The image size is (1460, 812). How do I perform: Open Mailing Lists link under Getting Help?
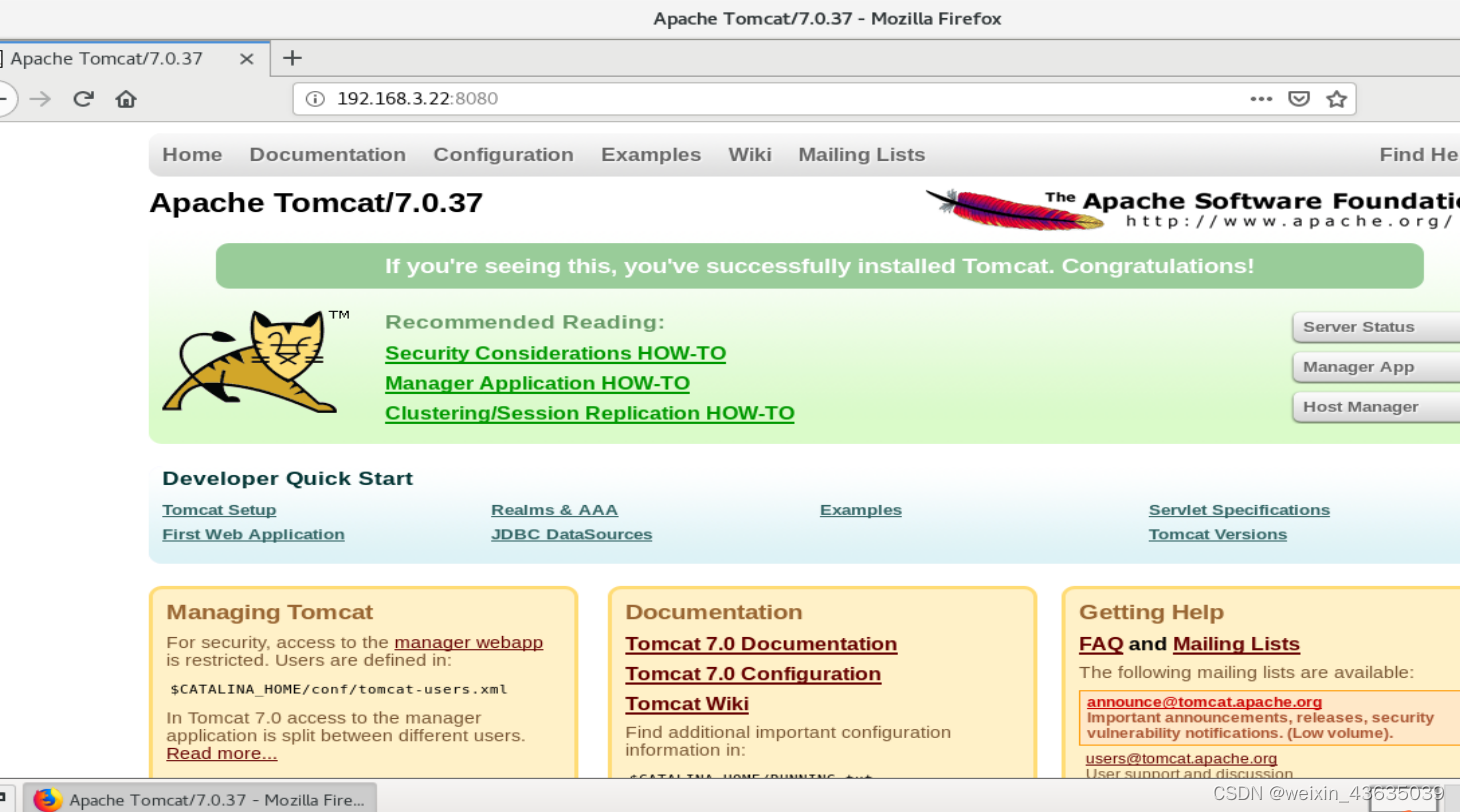coord(1236,644)
